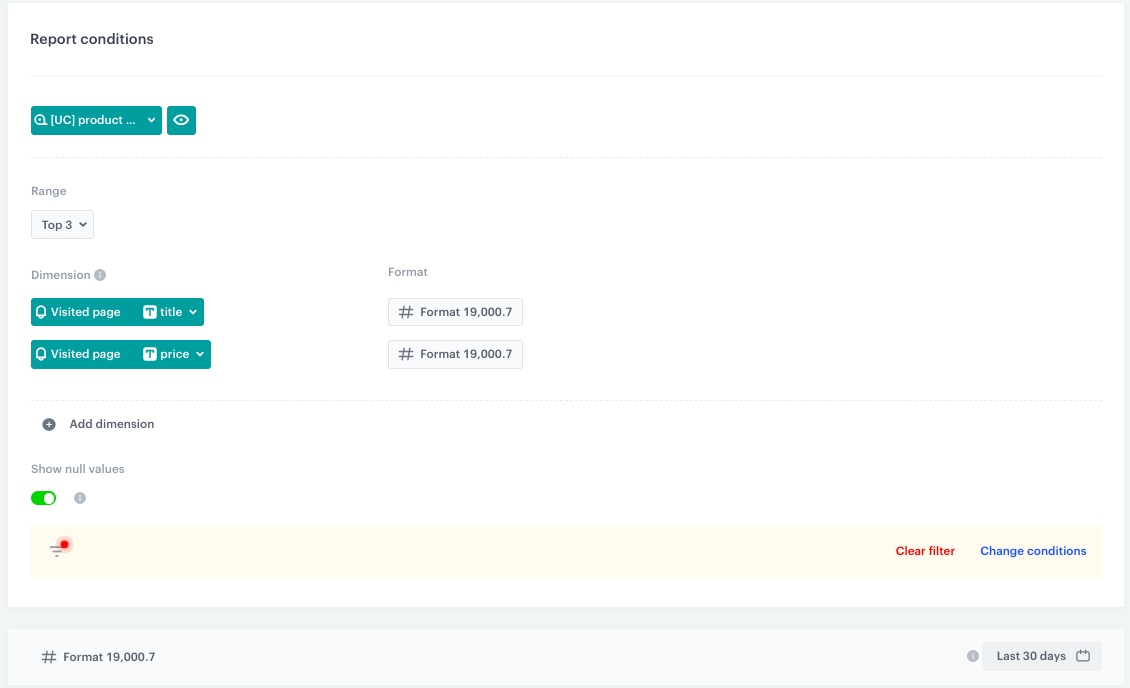The image size is (1130, 688).
Task: Click the info icon beside the null values toggle
Action: 80,498
